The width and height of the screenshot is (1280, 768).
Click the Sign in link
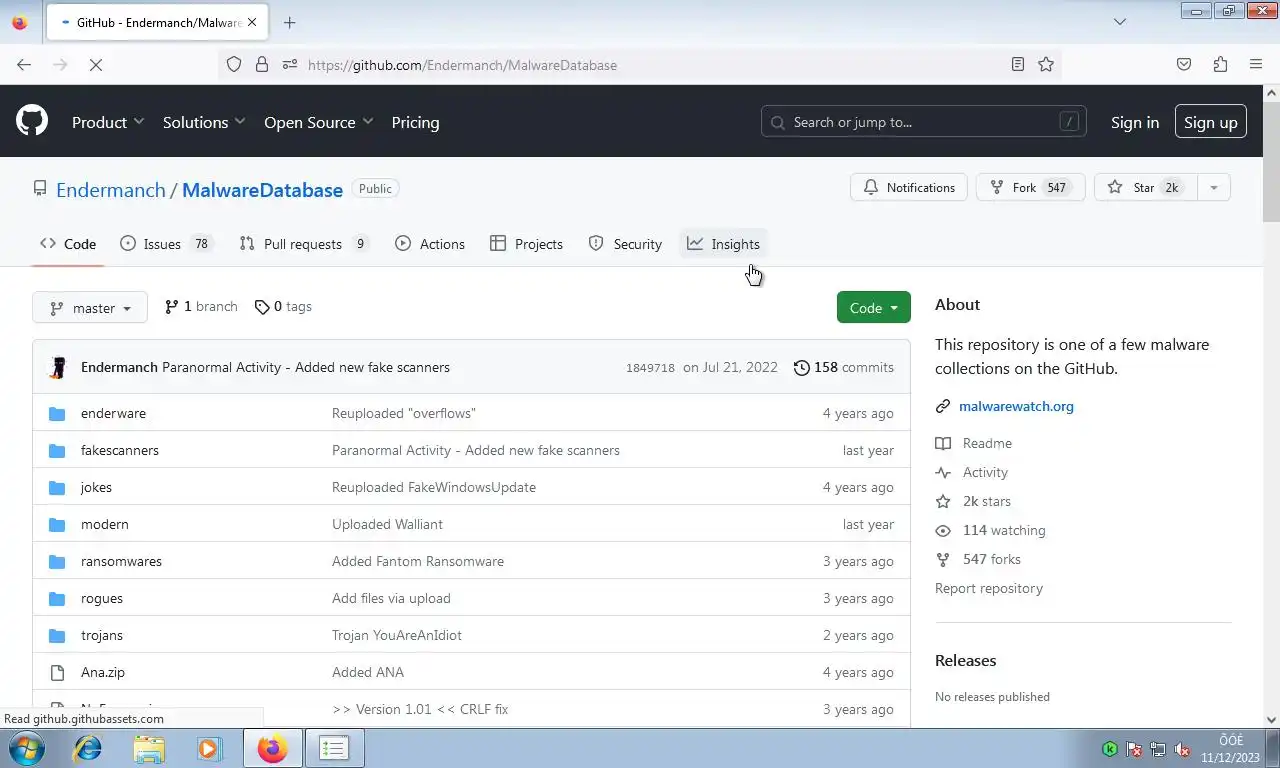[1135, 122]
